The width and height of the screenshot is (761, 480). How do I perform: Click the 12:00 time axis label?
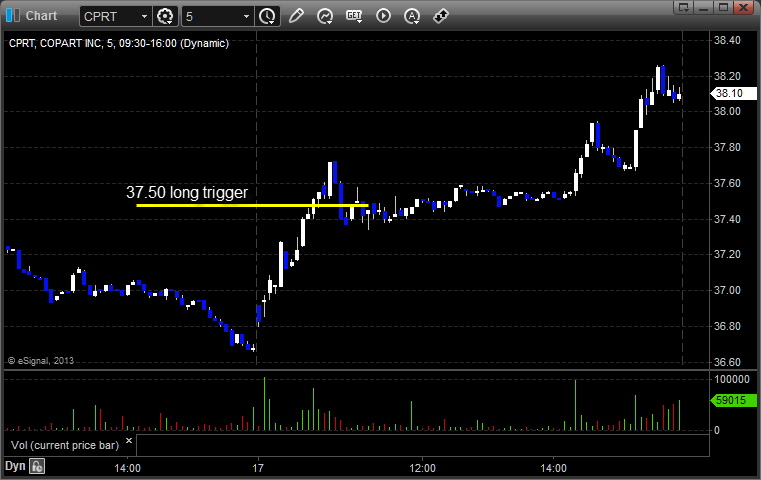point(422,468)
